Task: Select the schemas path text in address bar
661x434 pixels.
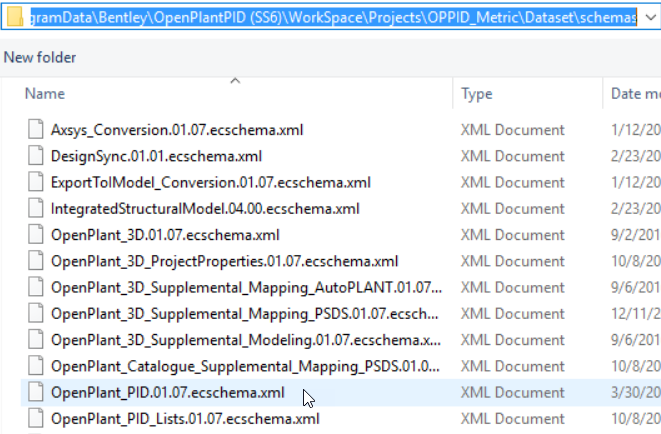Action: [333, 17]
